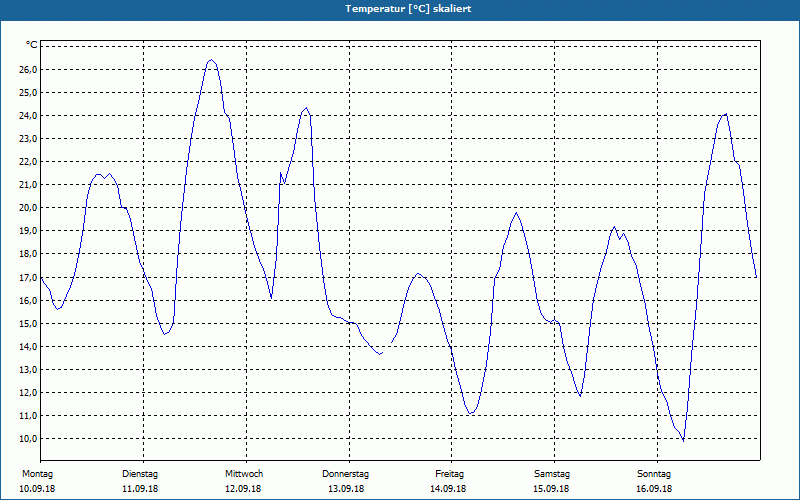Select the 15,0 axis value
This screenshot has height=500, width=800.
[28, 323]
